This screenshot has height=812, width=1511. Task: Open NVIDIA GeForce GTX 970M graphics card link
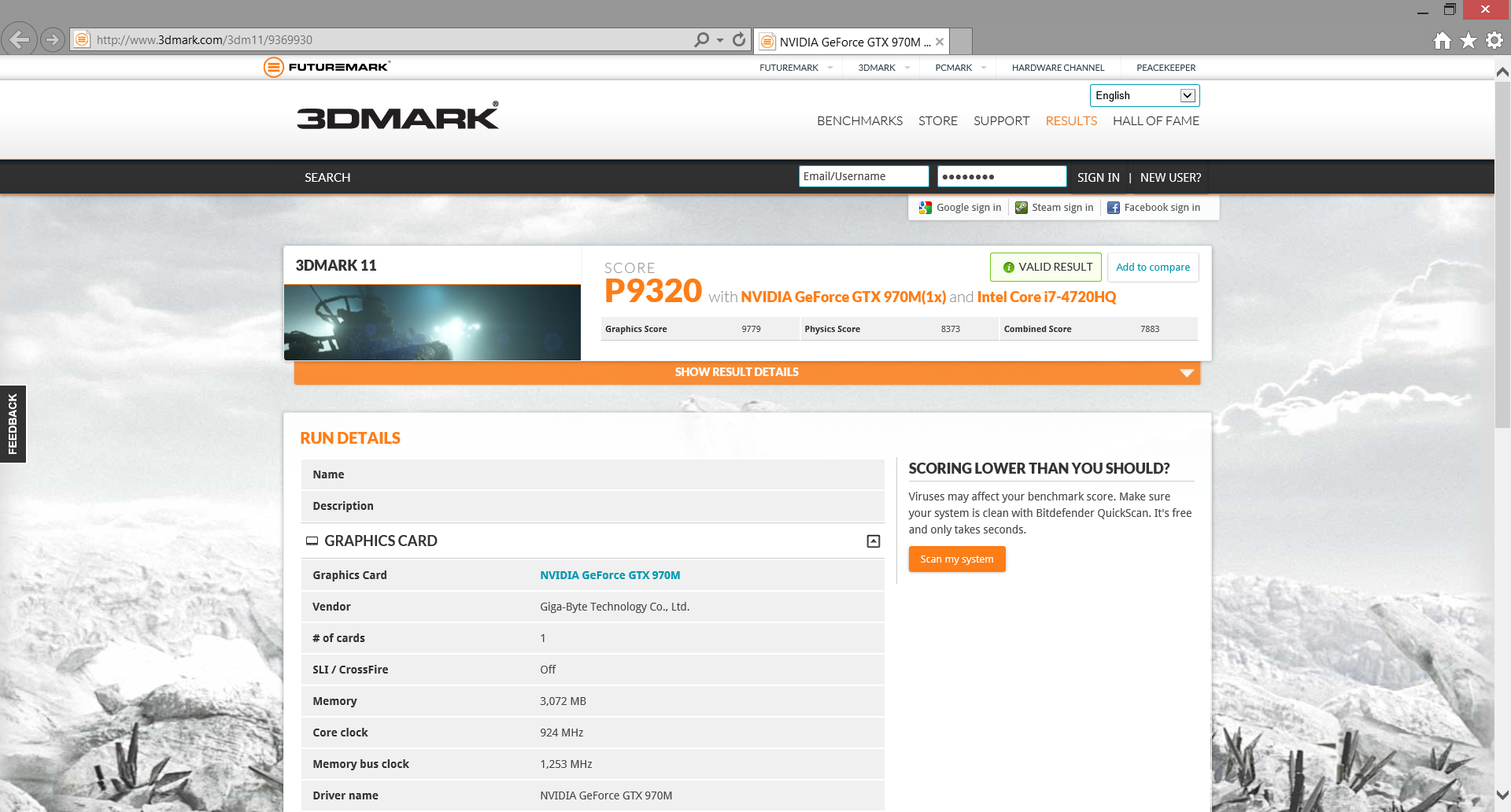[x=610, y=575]
